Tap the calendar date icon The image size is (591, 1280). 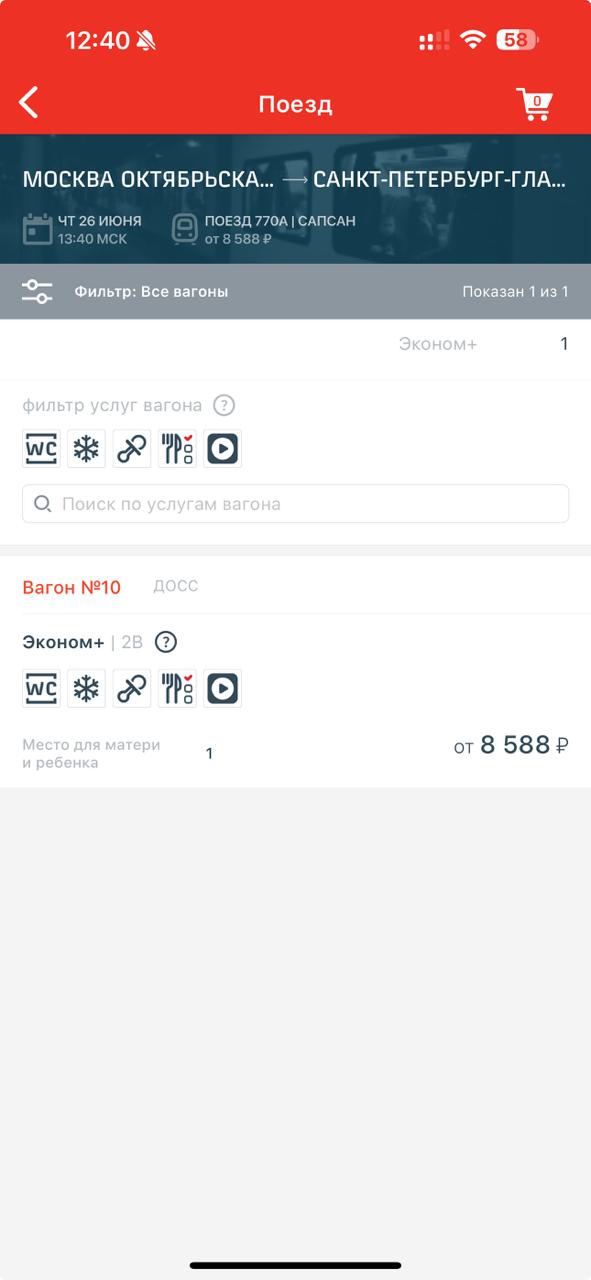(38, 228)
